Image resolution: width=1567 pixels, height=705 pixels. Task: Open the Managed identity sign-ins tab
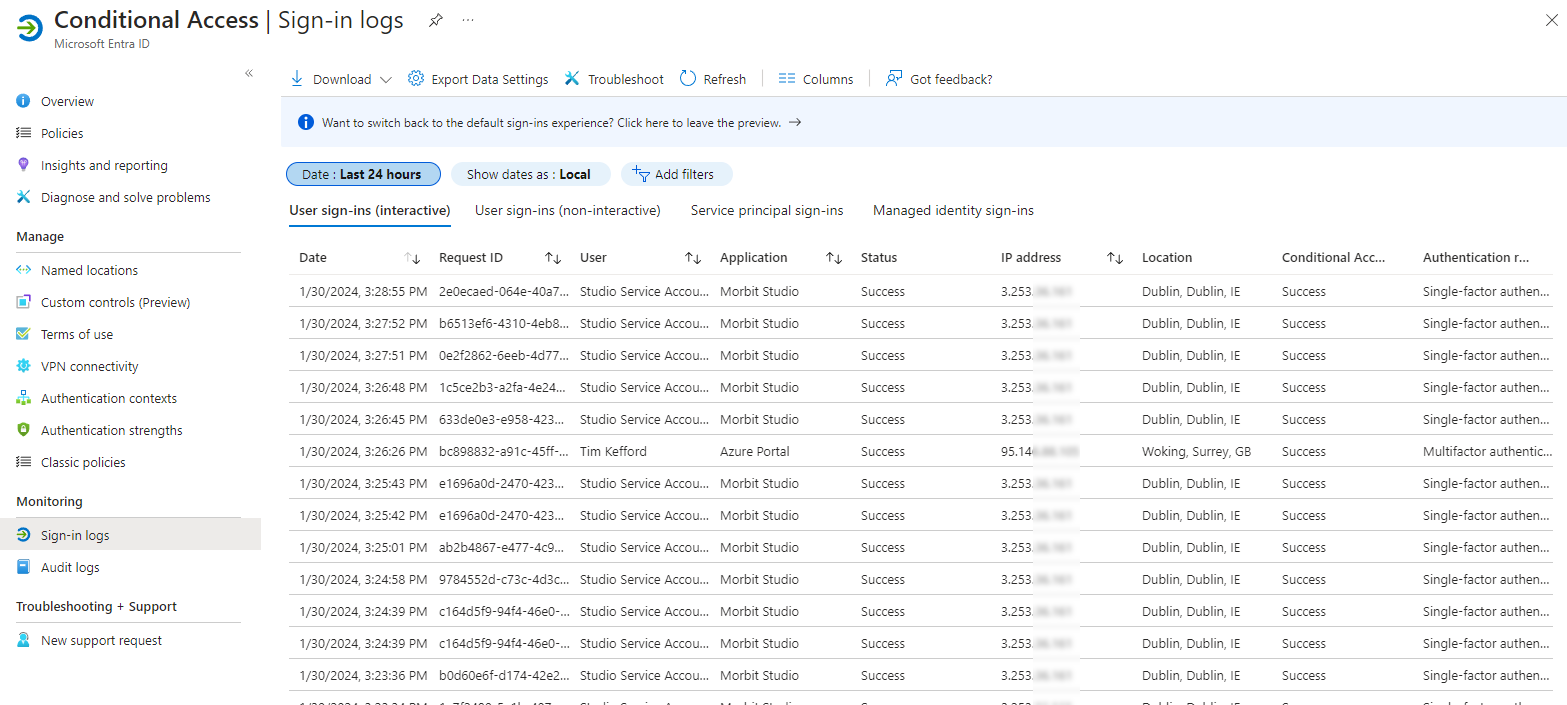(x=953, y=211)
